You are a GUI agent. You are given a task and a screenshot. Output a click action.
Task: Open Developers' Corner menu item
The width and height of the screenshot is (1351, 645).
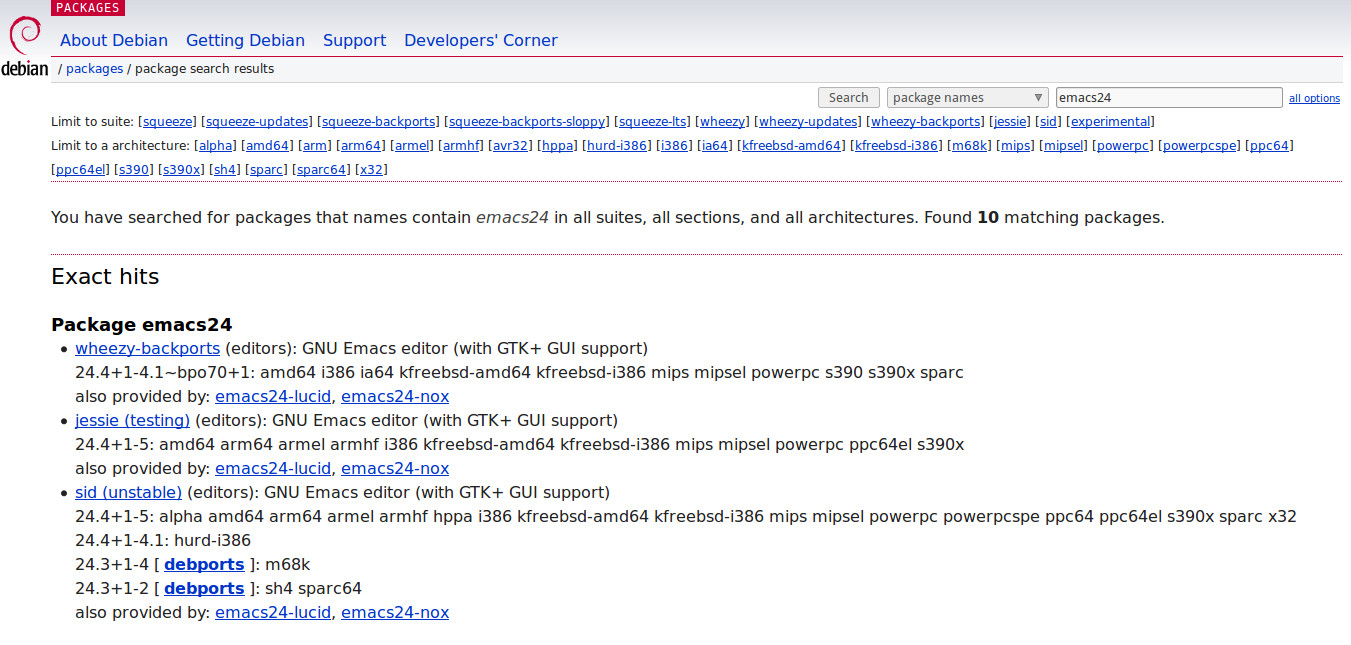coord(480,41)
